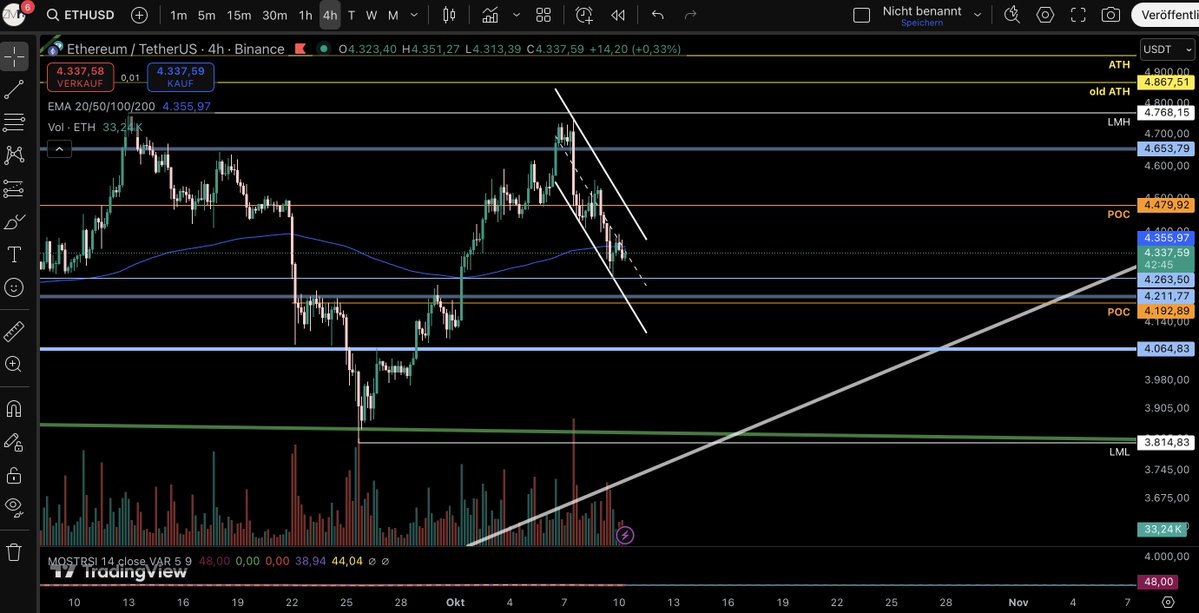
Task: Enter fullscreen mode
Action: pyautogui.click(x=1078, y=15)
